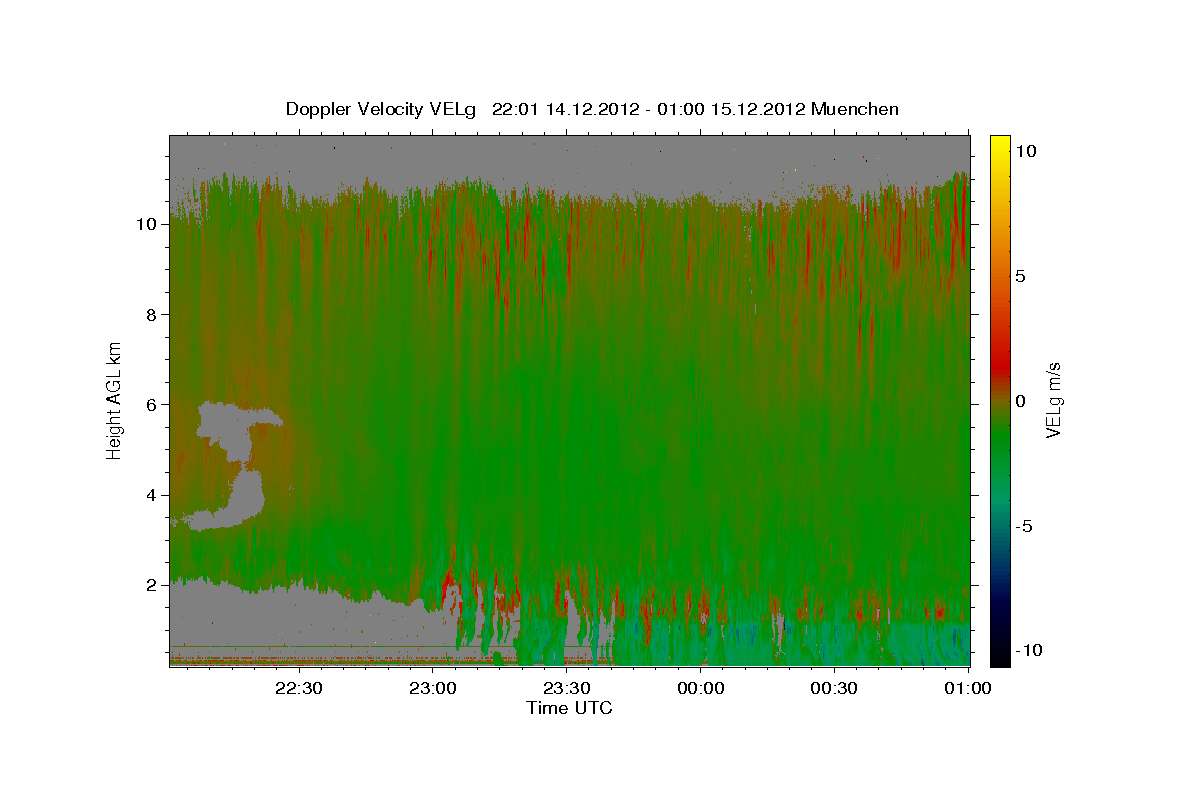Click the 01:00 time tick label

point(967,688)
